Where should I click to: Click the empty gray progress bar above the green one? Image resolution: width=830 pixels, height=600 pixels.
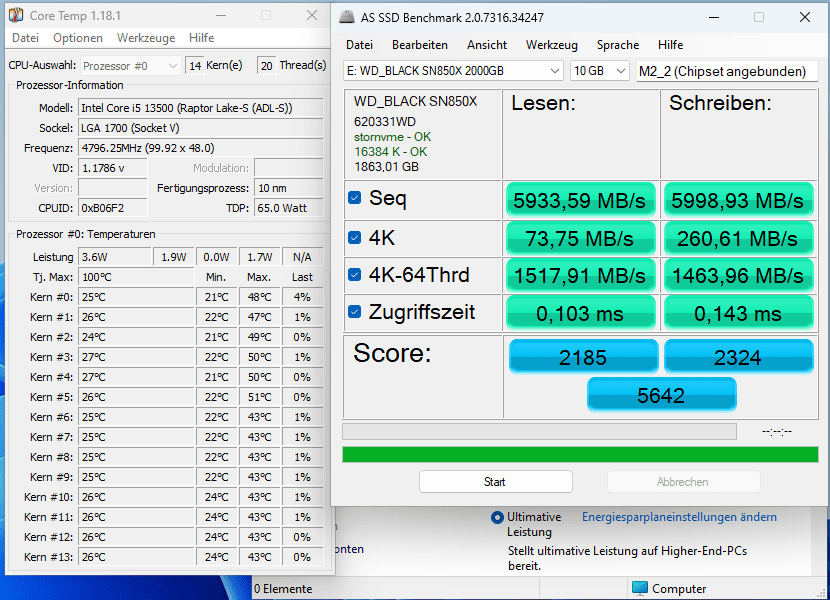(539, 431)
